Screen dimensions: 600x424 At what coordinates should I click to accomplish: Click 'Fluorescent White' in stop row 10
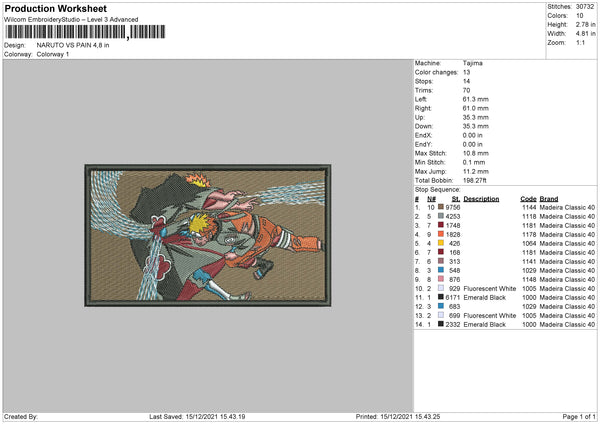[490, 289]
